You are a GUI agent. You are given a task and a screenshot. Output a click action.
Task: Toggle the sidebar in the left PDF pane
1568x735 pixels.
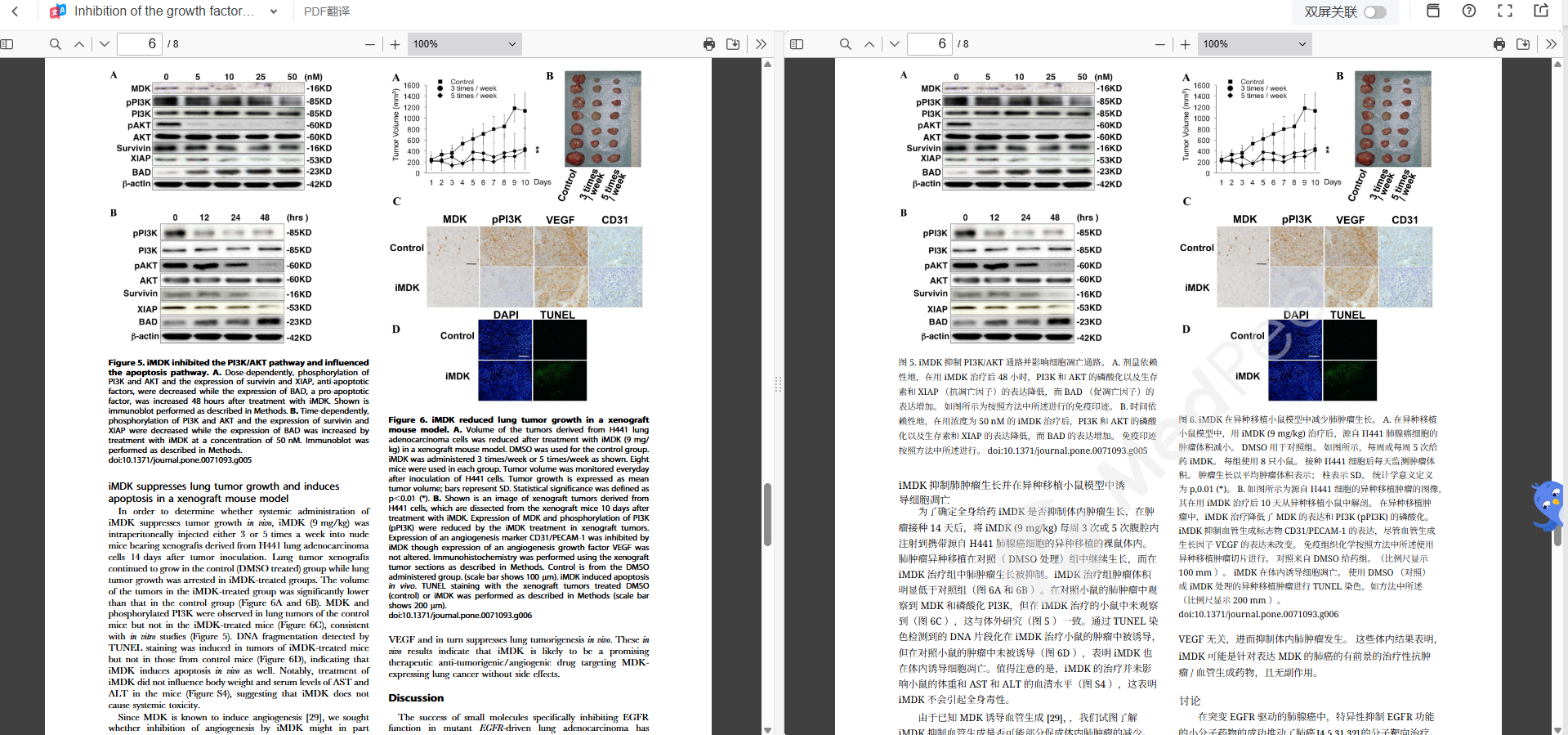(x=7, y=44)
